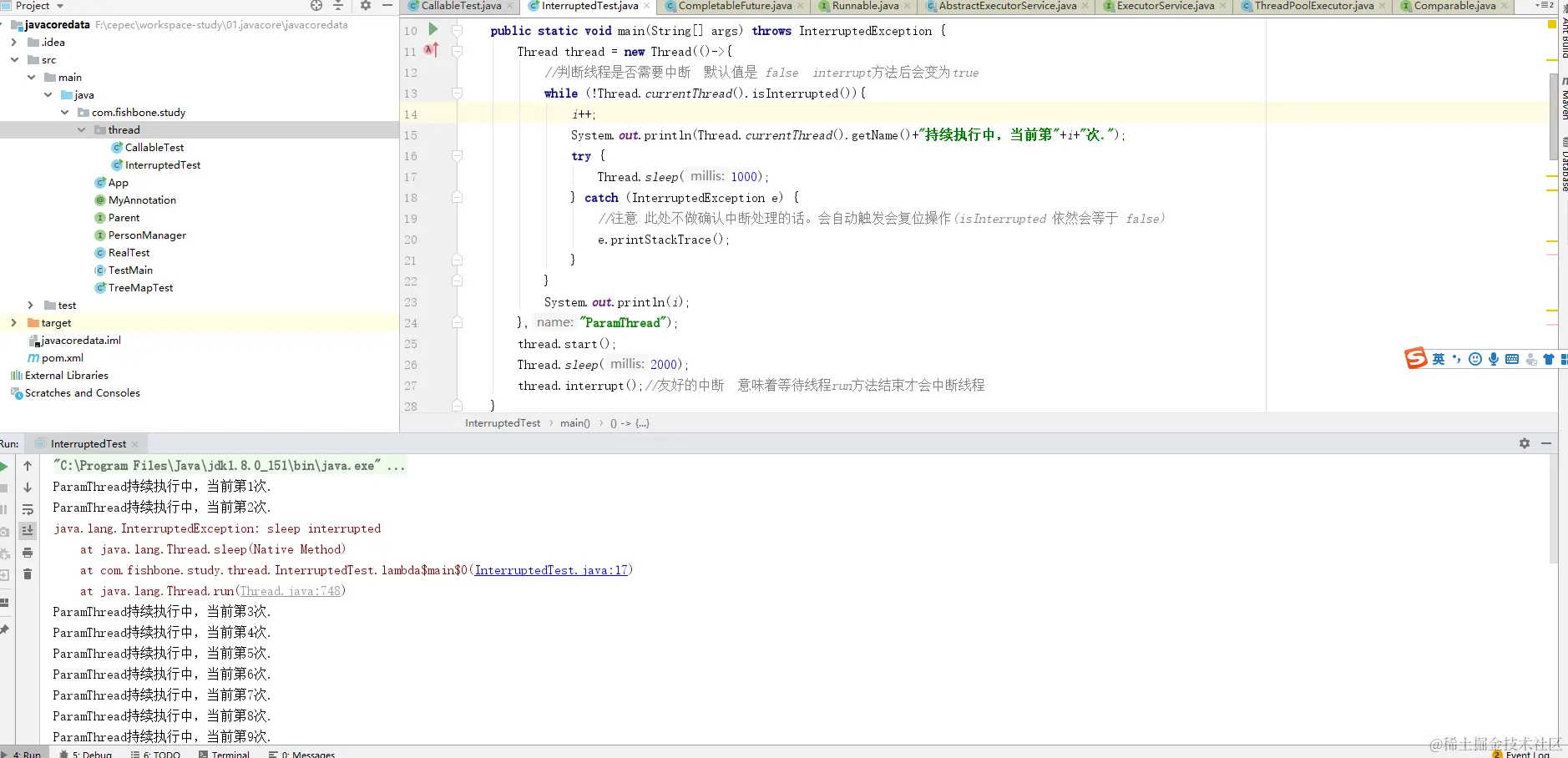Click the collapse all icon in Project panel
This screenshot has width=1568, height=758.
338,5
